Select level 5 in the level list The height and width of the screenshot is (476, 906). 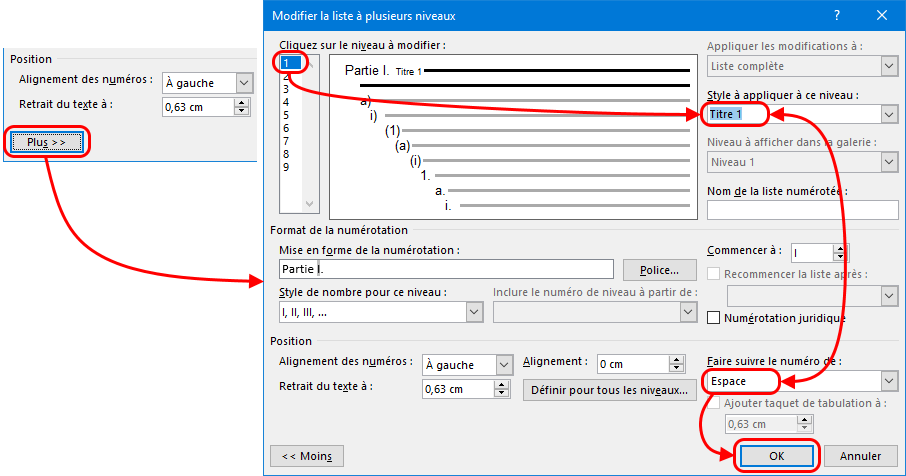286,115
